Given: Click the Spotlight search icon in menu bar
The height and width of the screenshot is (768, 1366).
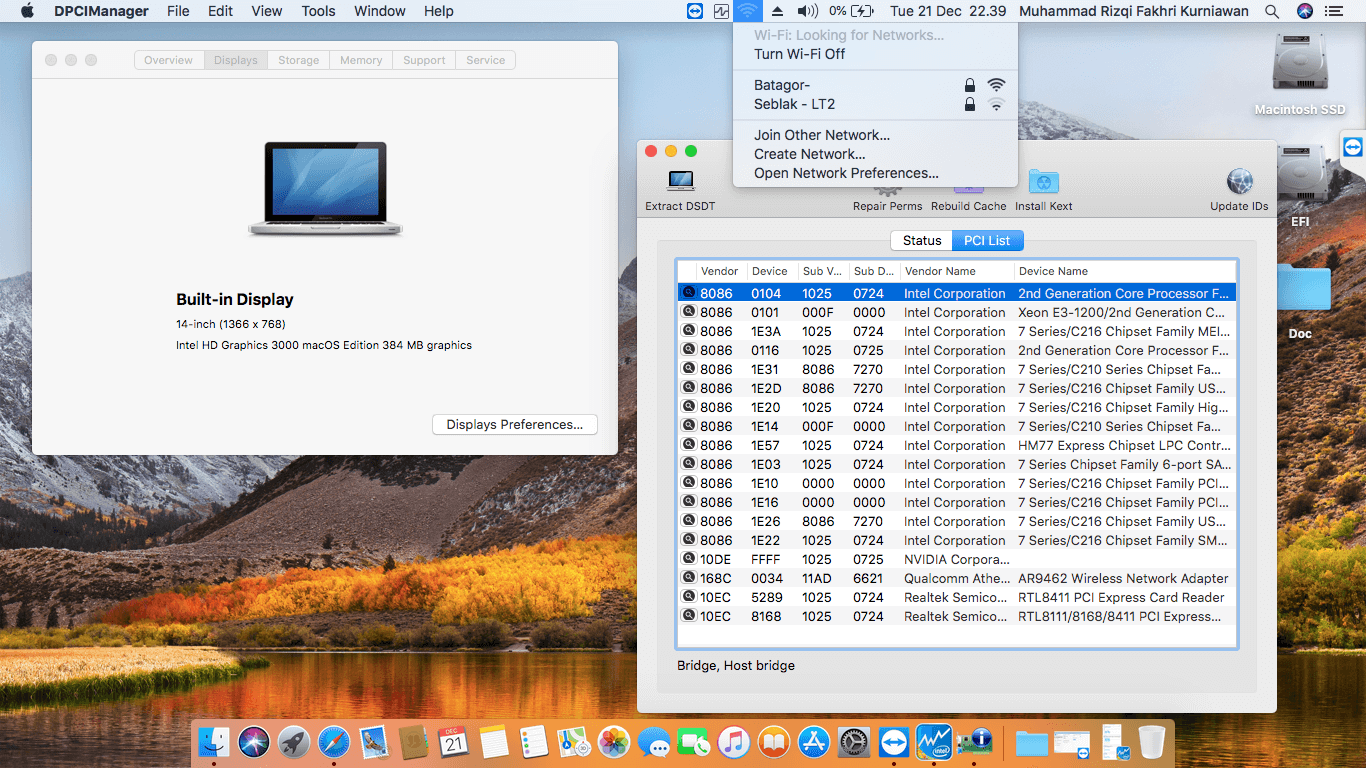Looking at the screenshot, I should (x=1270, y=11).
